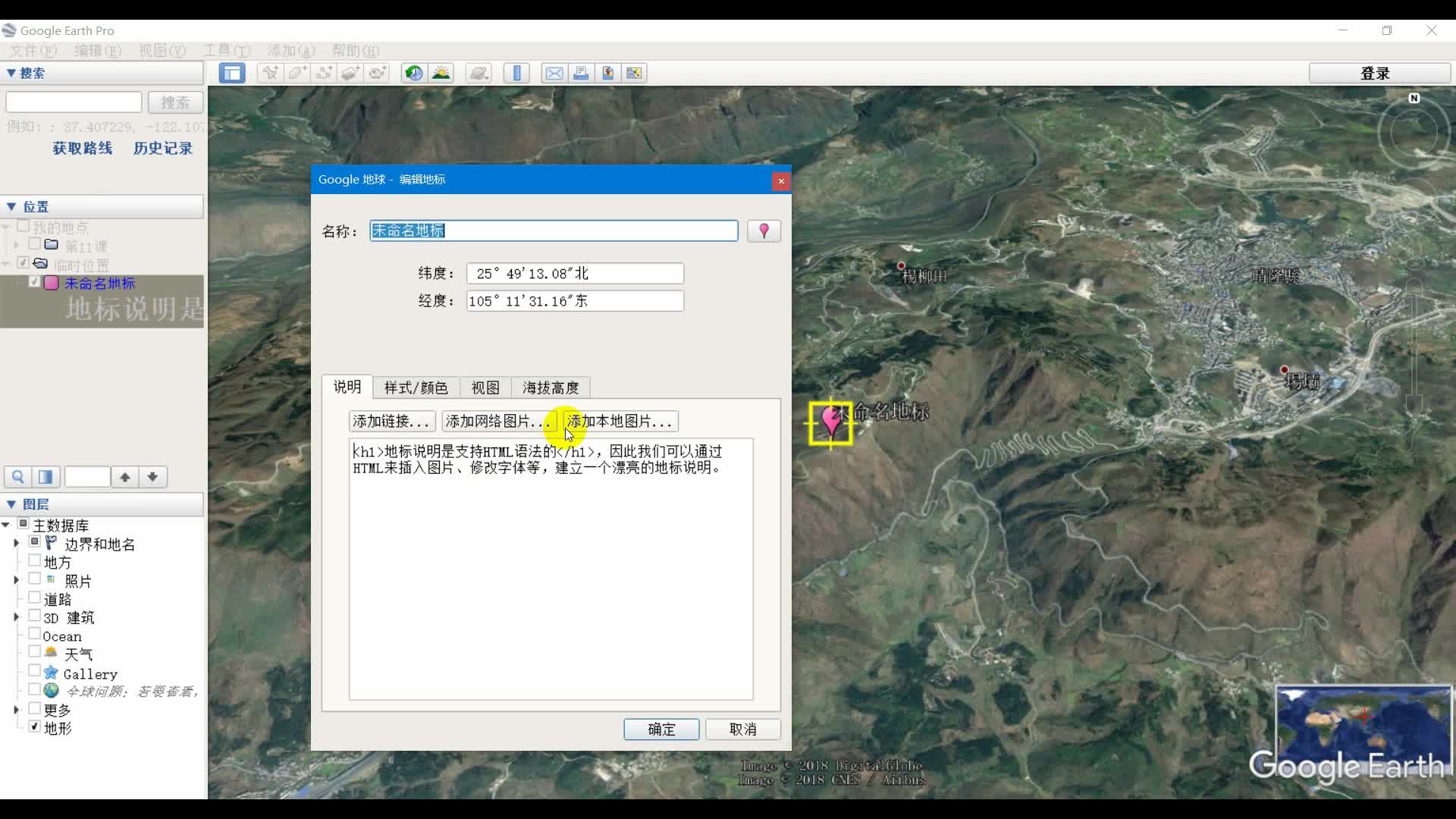Click the move up arrow button
This screenshot has width=1456, height=819.
point(125,477)
